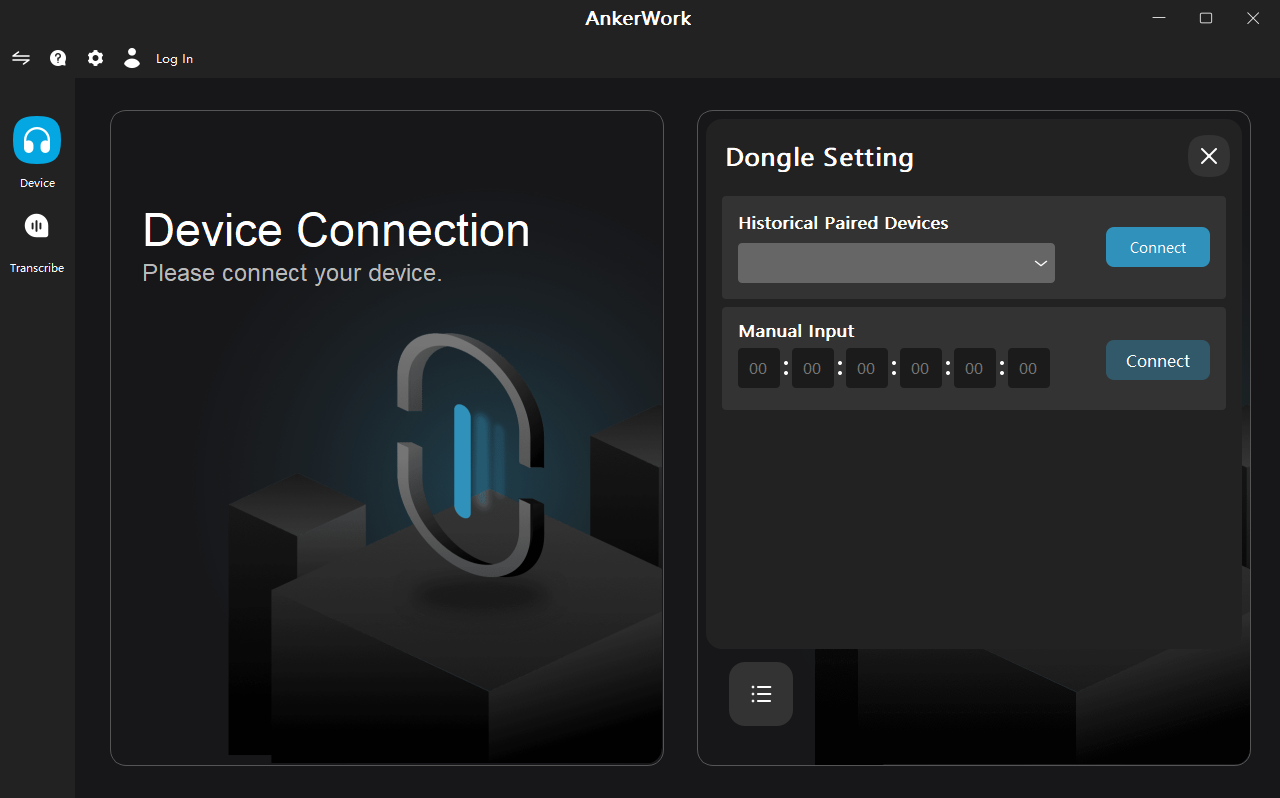Click the user profile avatar icon
Image resolution: width=1280 pixels, height=798 pixels.
(132, 58)
